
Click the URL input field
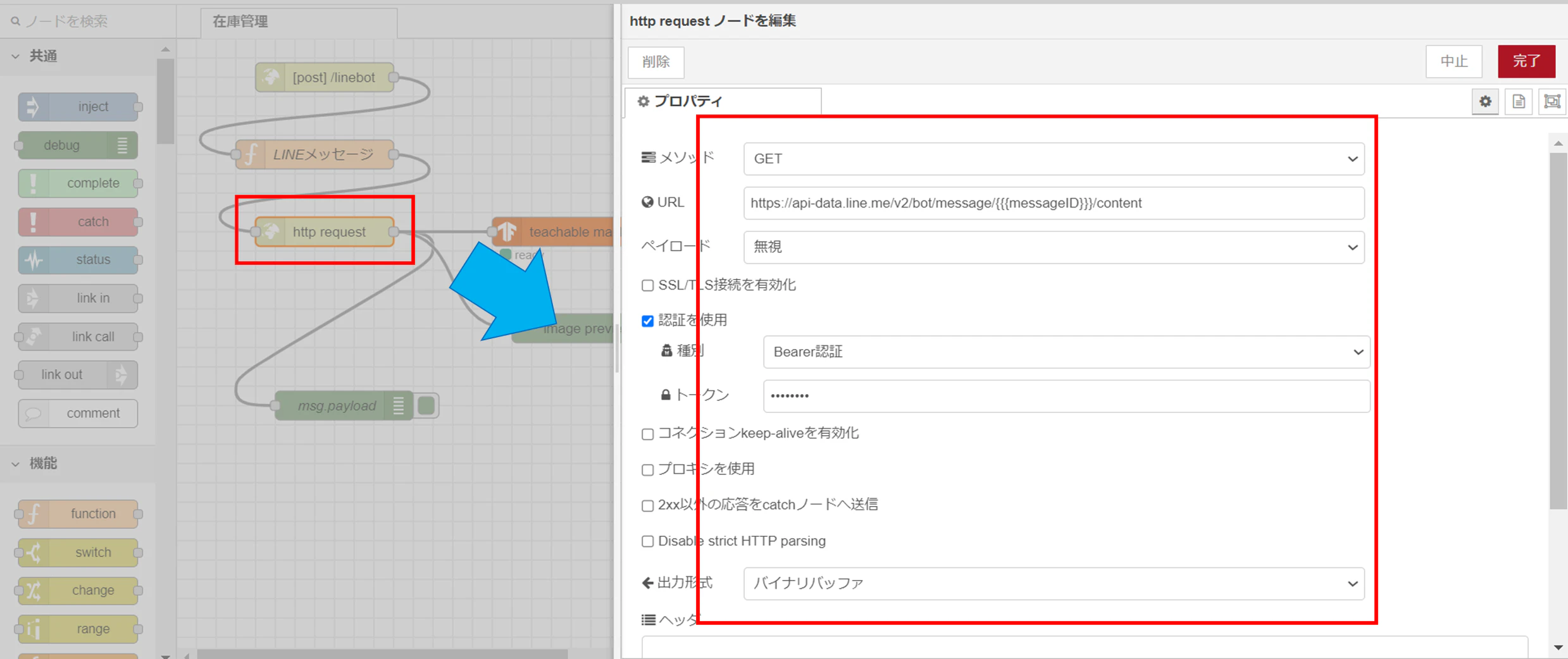point(1054,203)
